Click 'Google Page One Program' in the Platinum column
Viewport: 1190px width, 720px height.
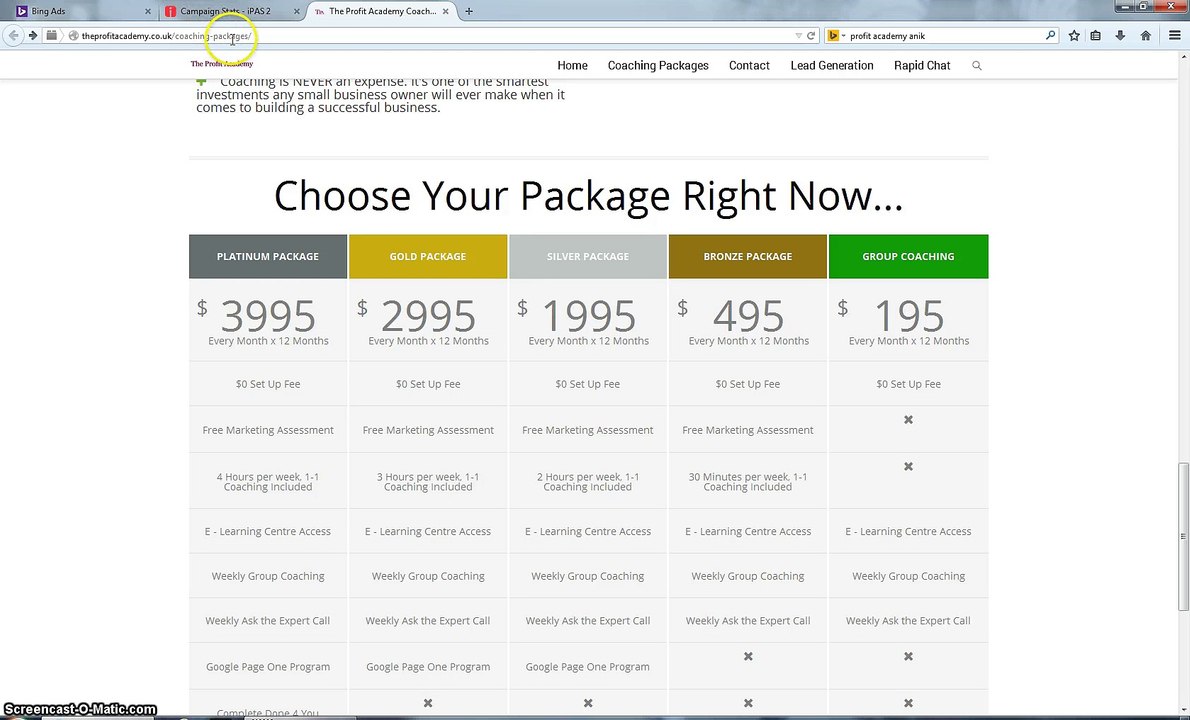point(268,667)
